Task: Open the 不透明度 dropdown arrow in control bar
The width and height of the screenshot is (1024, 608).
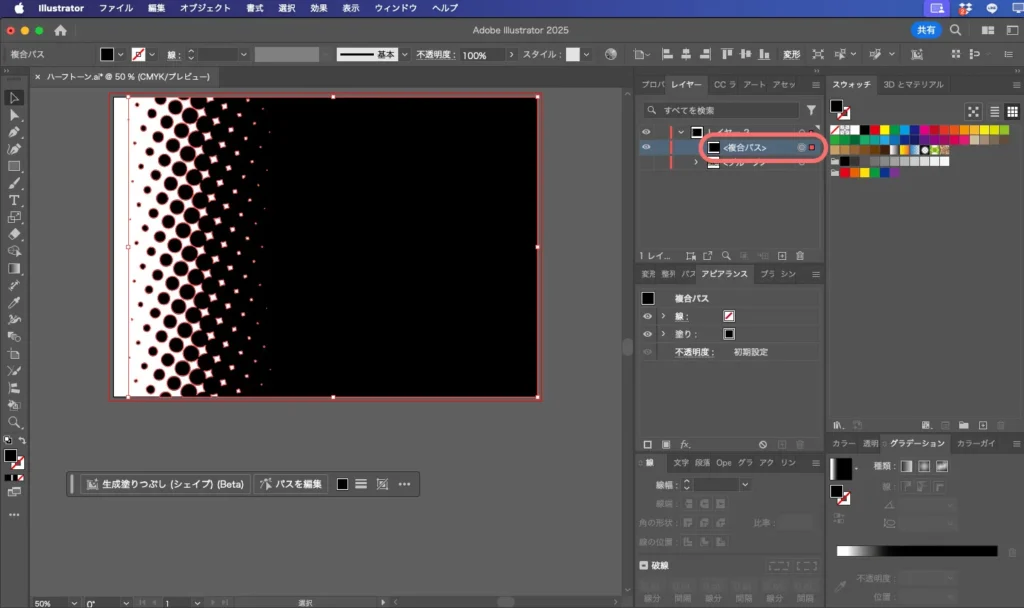Action: (x=512, y=55)
